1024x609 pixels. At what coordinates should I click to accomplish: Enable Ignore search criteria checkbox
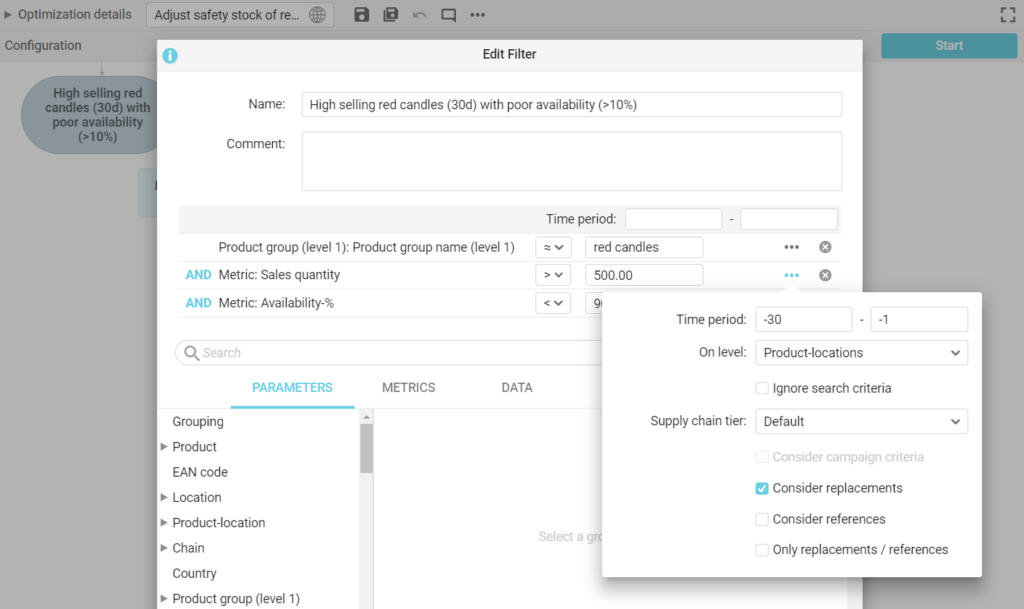coord(763,388)
